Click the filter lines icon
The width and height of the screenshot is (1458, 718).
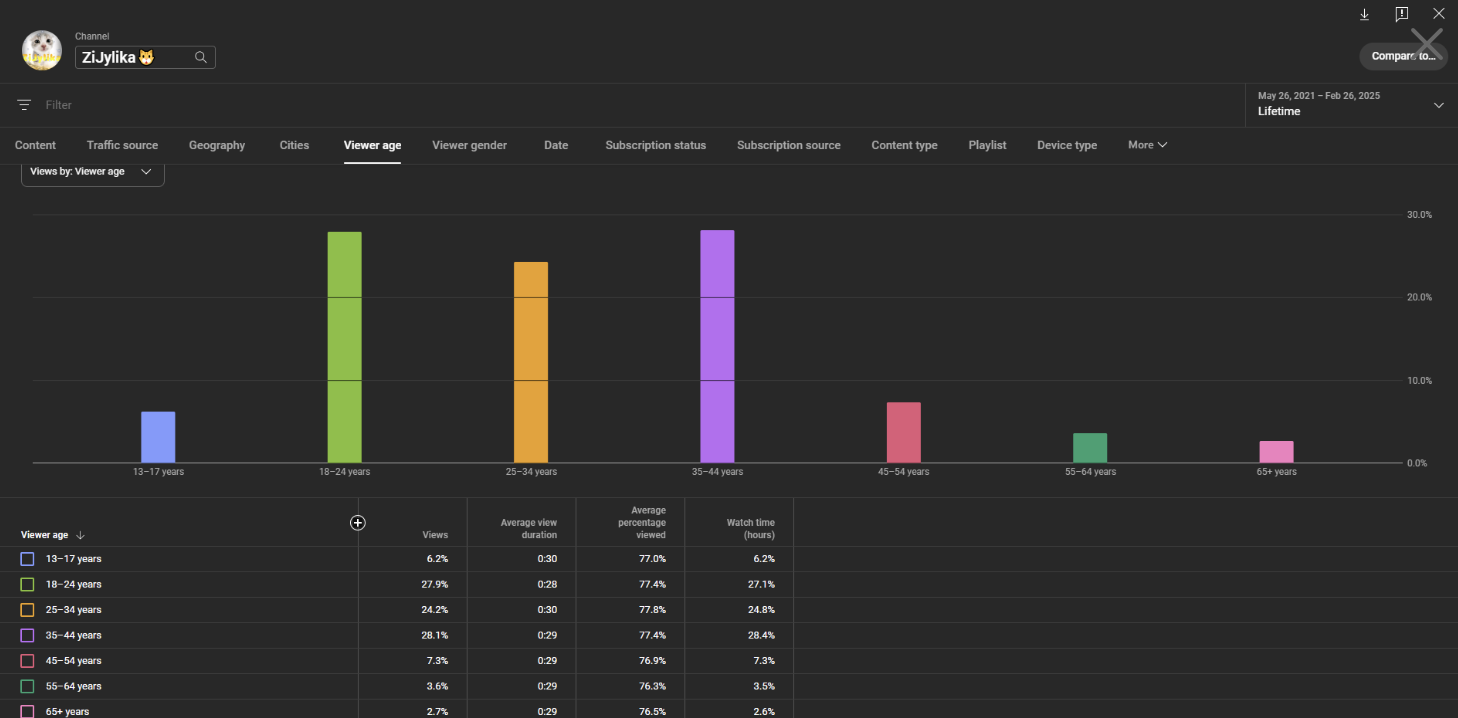click(24, 105)
